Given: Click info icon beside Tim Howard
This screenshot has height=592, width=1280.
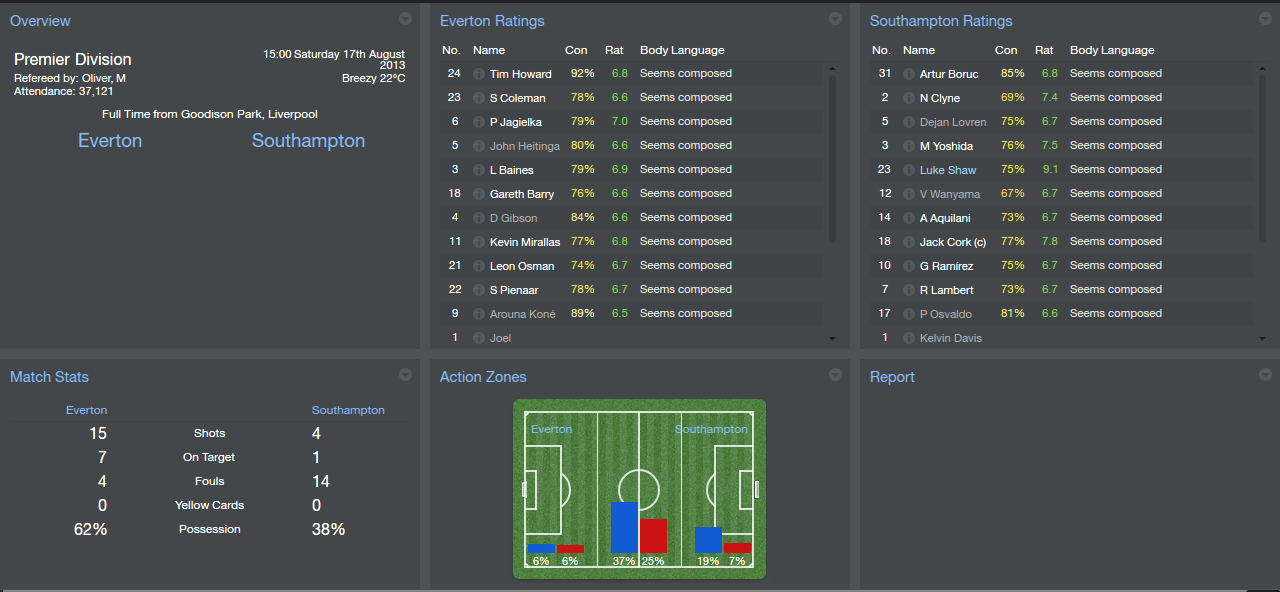Looking at the screenshot, I should coord(478,74).
